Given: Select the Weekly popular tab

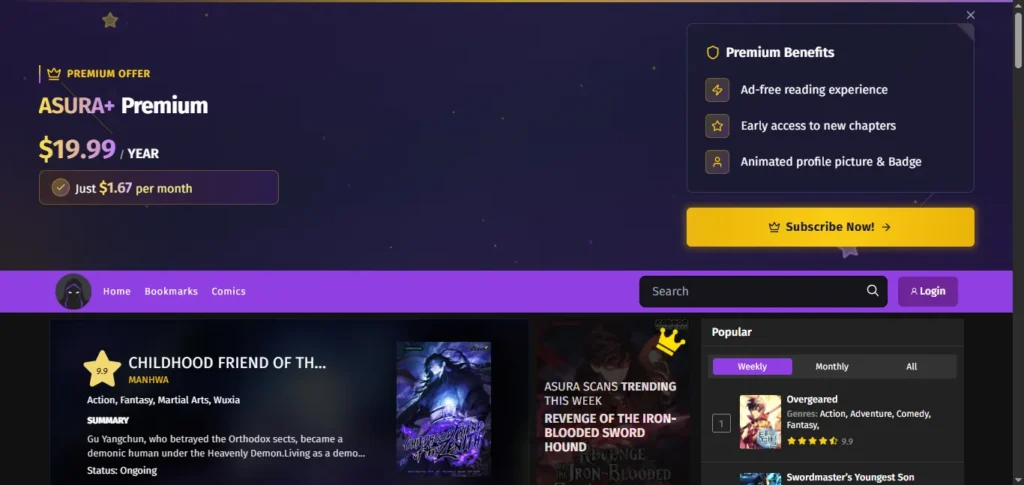Looking at the screenshot, I should pyautogui.click(x=752, y=367).
